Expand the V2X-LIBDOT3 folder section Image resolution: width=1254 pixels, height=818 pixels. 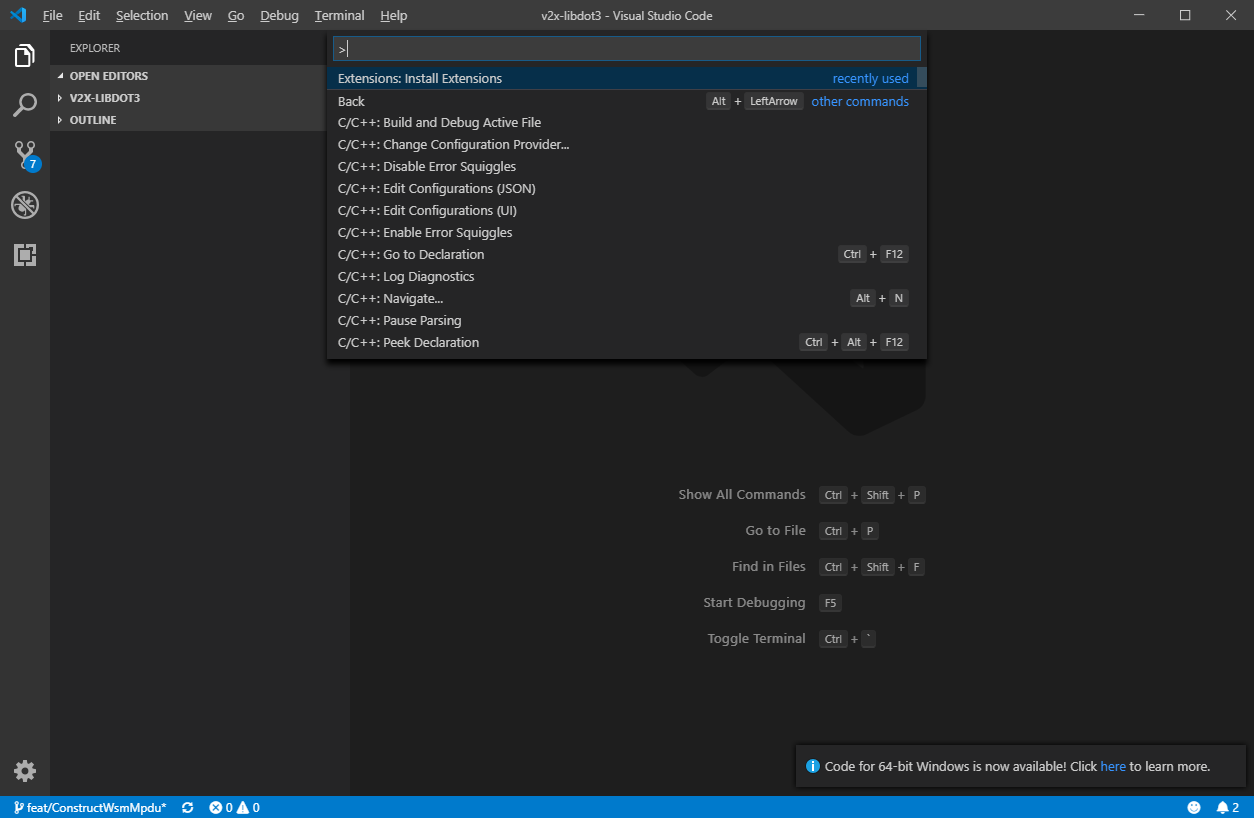(188, 98)
